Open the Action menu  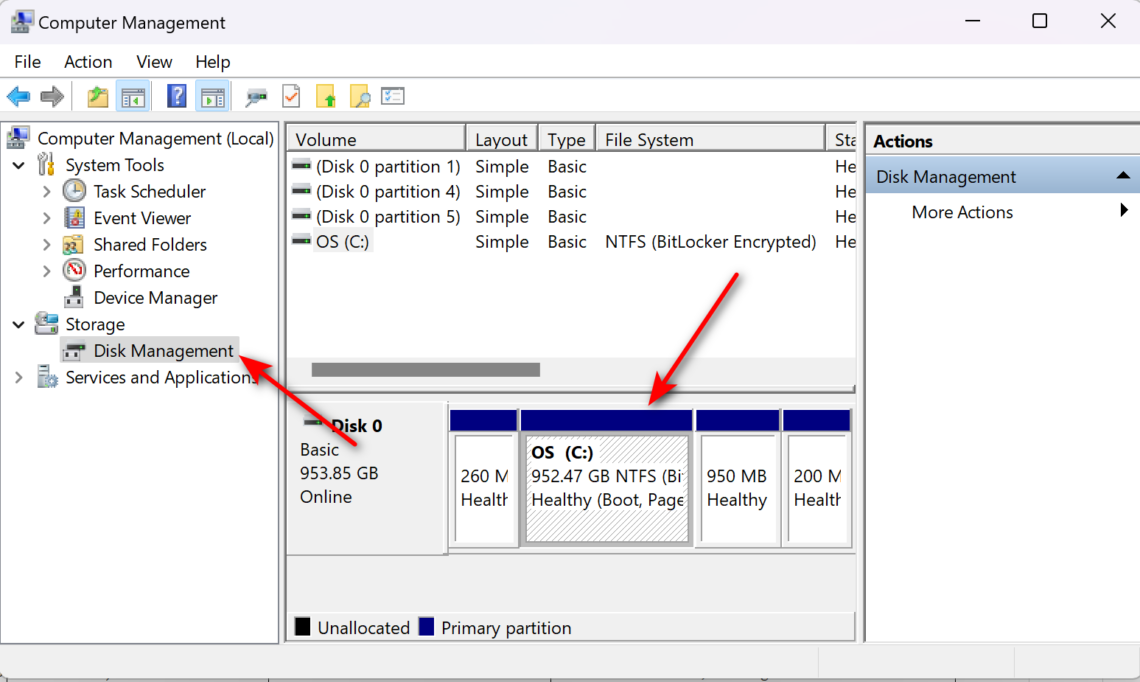click(88, 61)
